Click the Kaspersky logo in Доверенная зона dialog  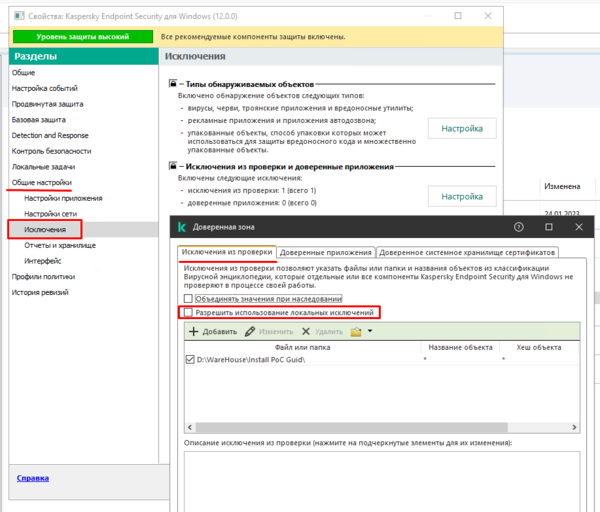point(184,228)
